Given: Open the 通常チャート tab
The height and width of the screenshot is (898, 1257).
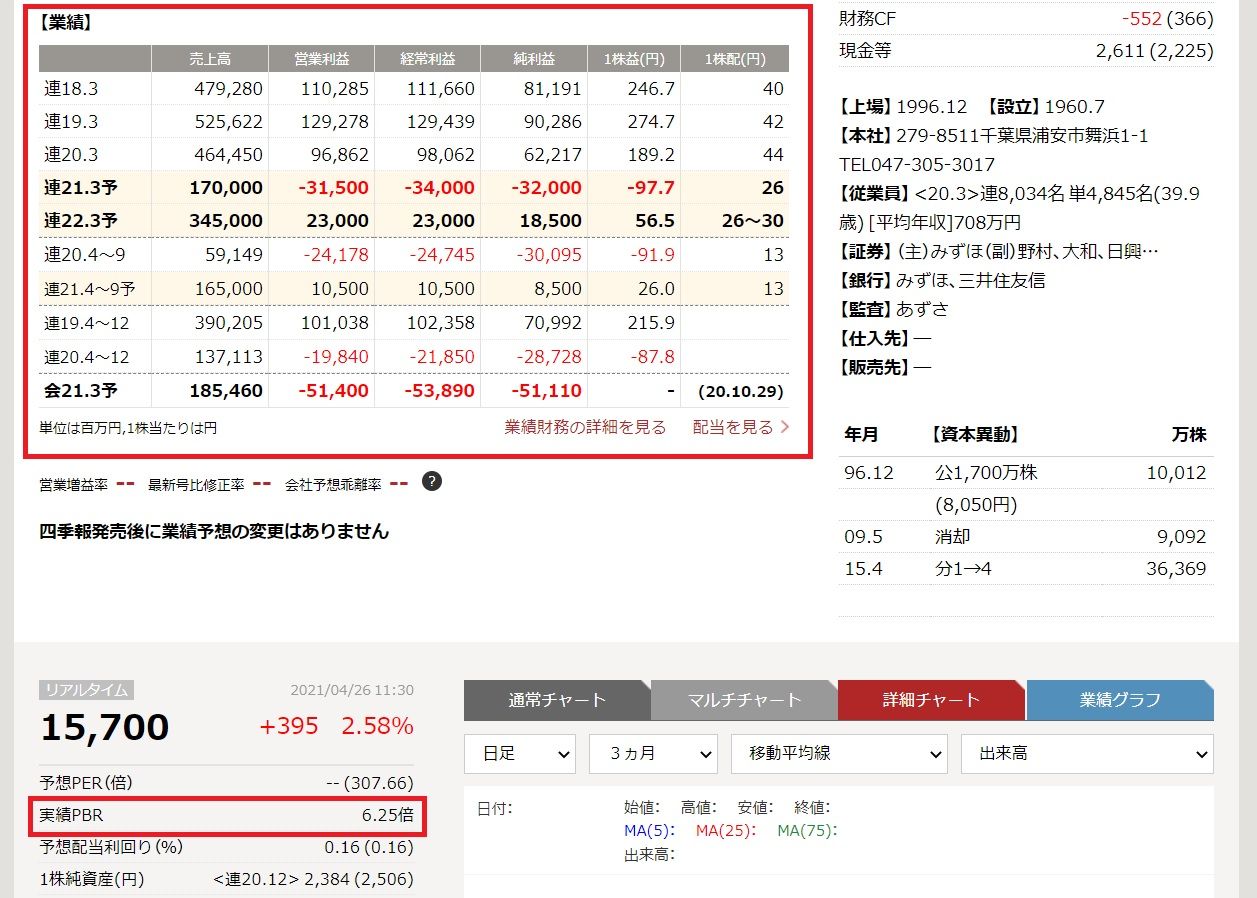Looking at the screenshot, I should (x=556, y=700).
